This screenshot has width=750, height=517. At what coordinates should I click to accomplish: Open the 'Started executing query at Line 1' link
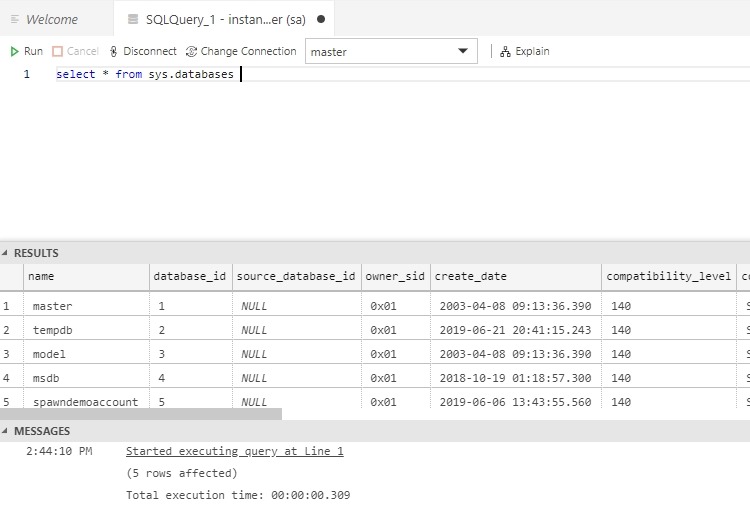point(234,452)
